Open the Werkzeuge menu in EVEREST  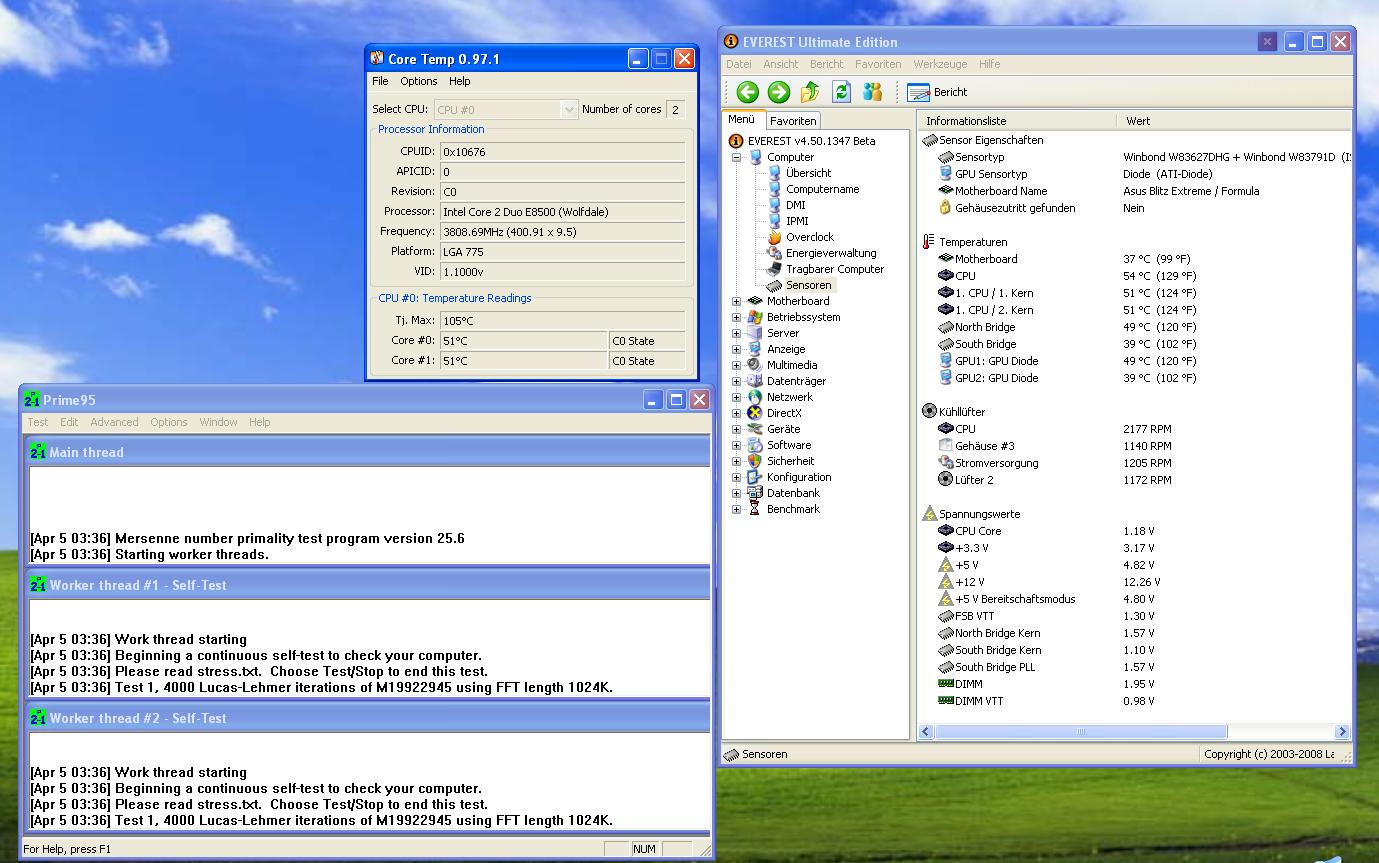pos(940,64)
